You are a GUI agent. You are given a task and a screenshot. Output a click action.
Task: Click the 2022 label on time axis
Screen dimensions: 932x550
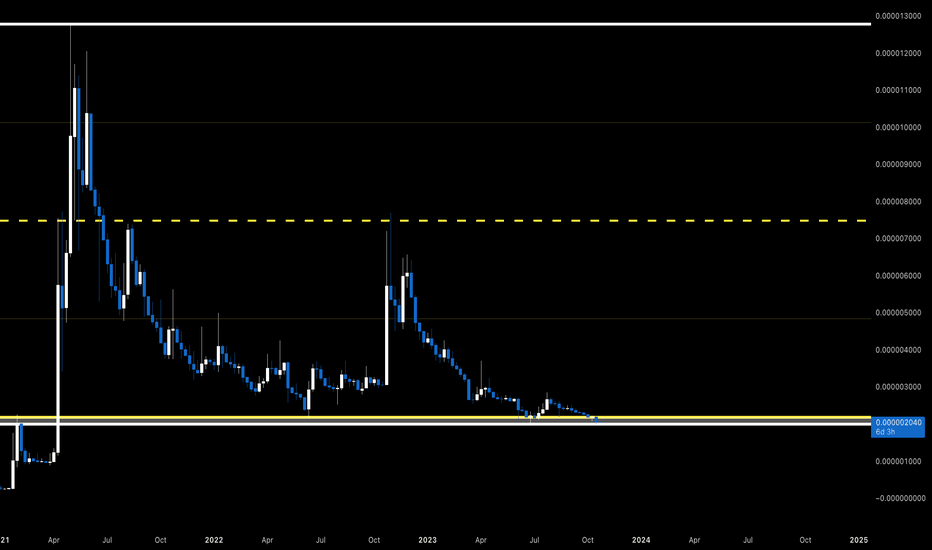(x=214, y=540)
